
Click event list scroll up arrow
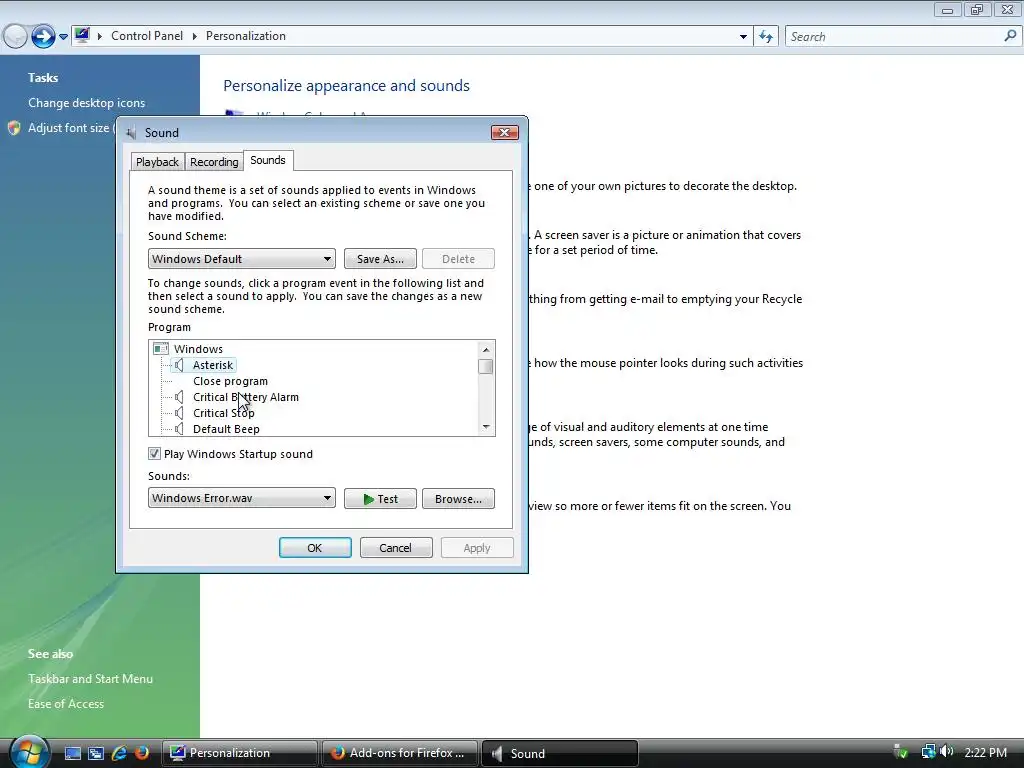485,350
